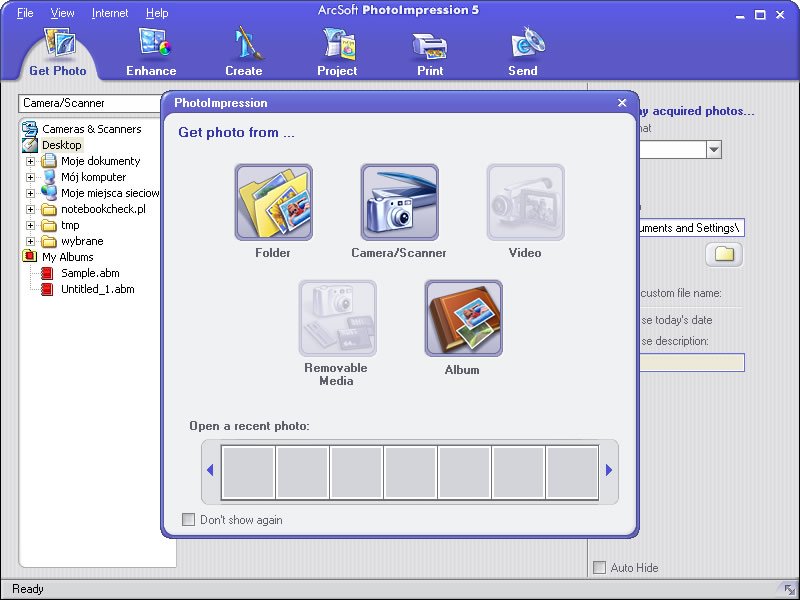
Task: Expand the notebookcheck.pl folder node
Action: click(30, 209)
